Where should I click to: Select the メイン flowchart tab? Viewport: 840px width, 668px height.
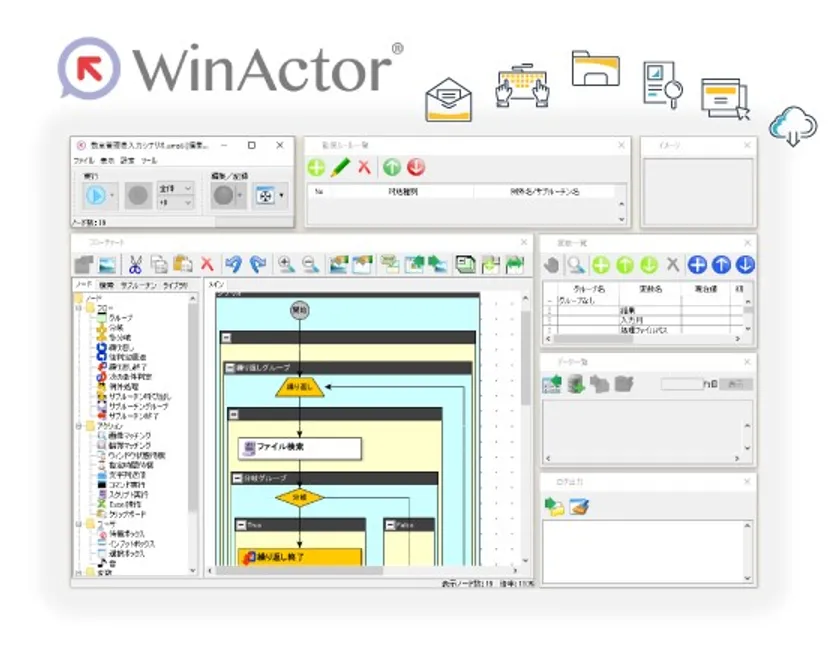click(216, 284)
